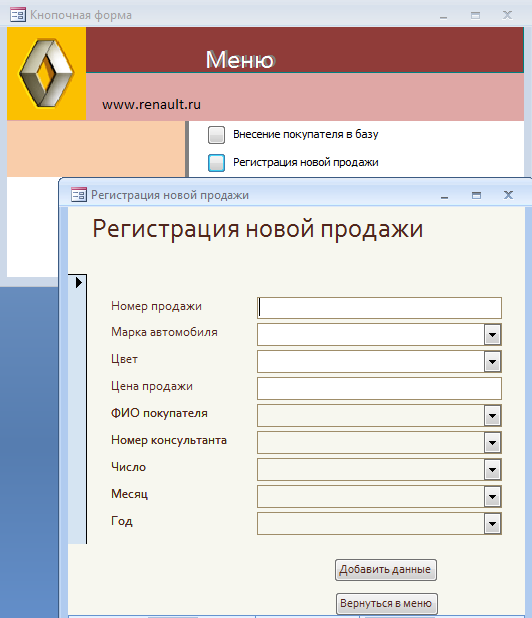Viewport: 532px width, 618px height.
Task: Minimize the Кнопочная форма window
Action: click(x=443, y=15)
